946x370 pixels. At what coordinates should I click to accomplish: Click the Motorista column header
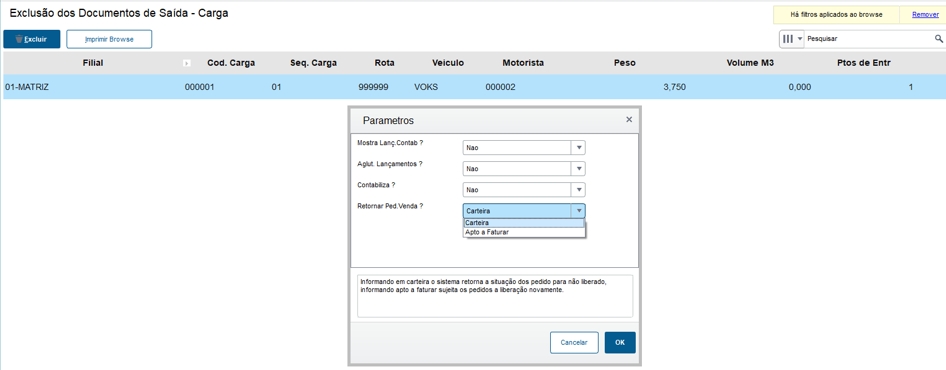(523, 63)
